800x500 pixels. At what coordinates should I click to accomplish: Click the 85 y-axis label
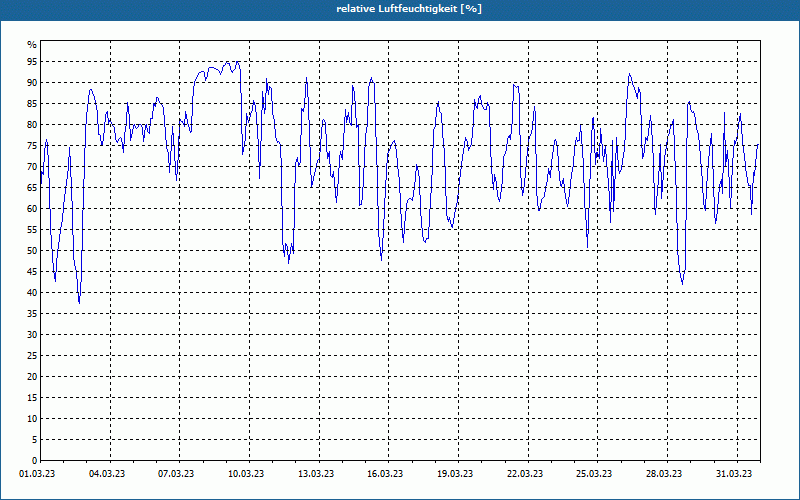click(32, 104)
